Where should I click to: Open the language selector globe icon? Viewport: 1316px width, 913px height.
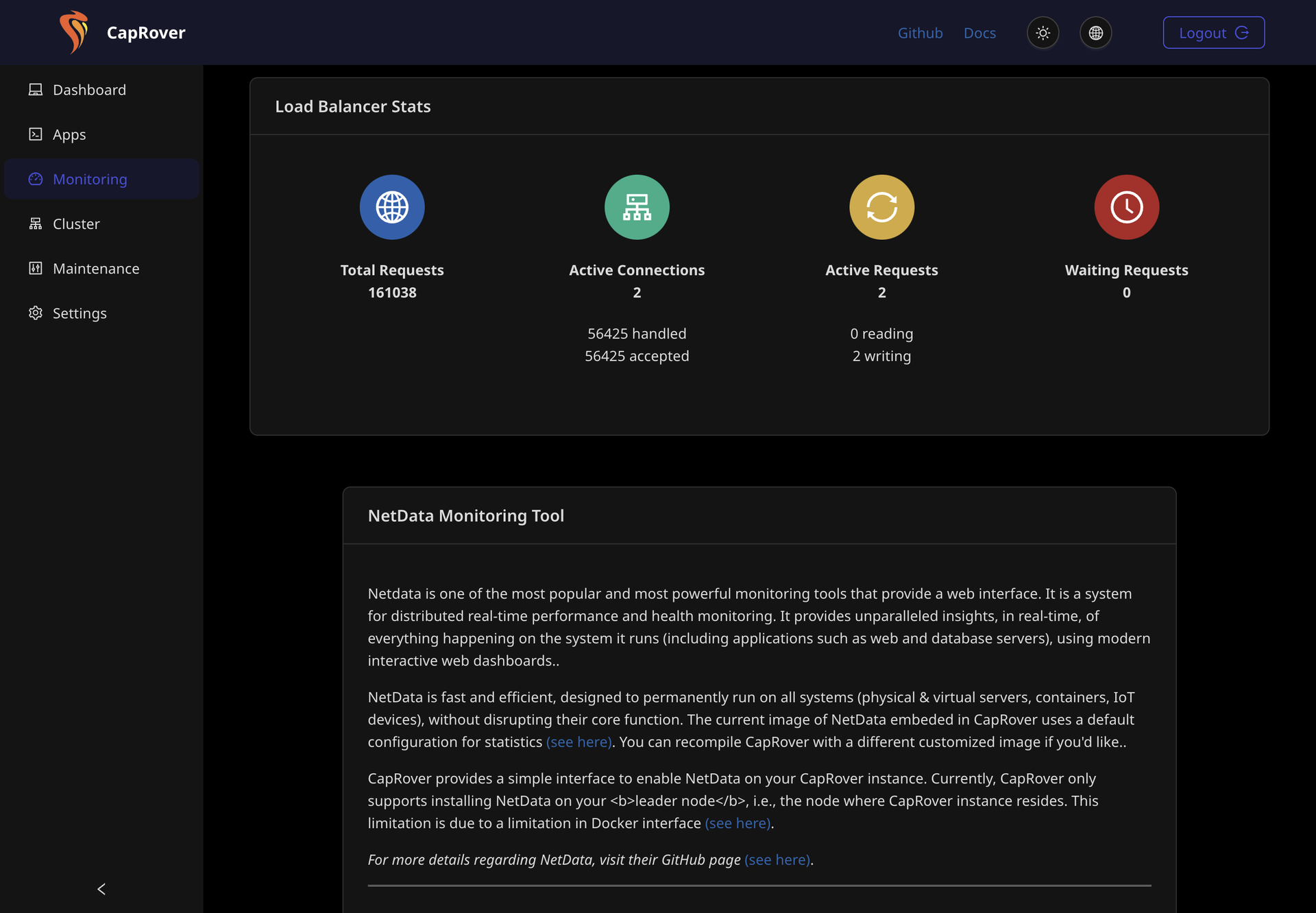coord(1095,33)
